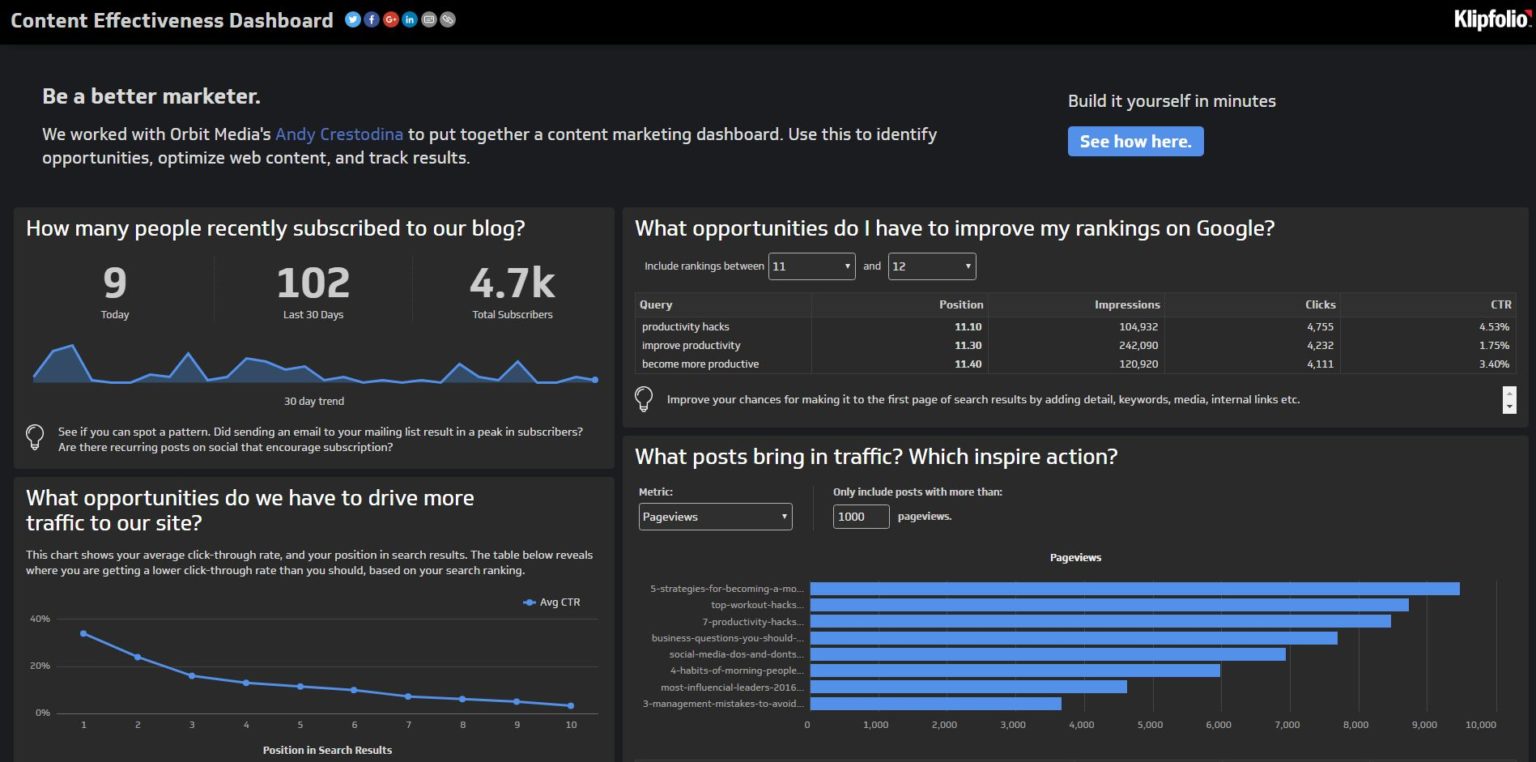Share the dashboard on Facebook
This screenshot has height=762, width=1536.
[x=371, y=19]
